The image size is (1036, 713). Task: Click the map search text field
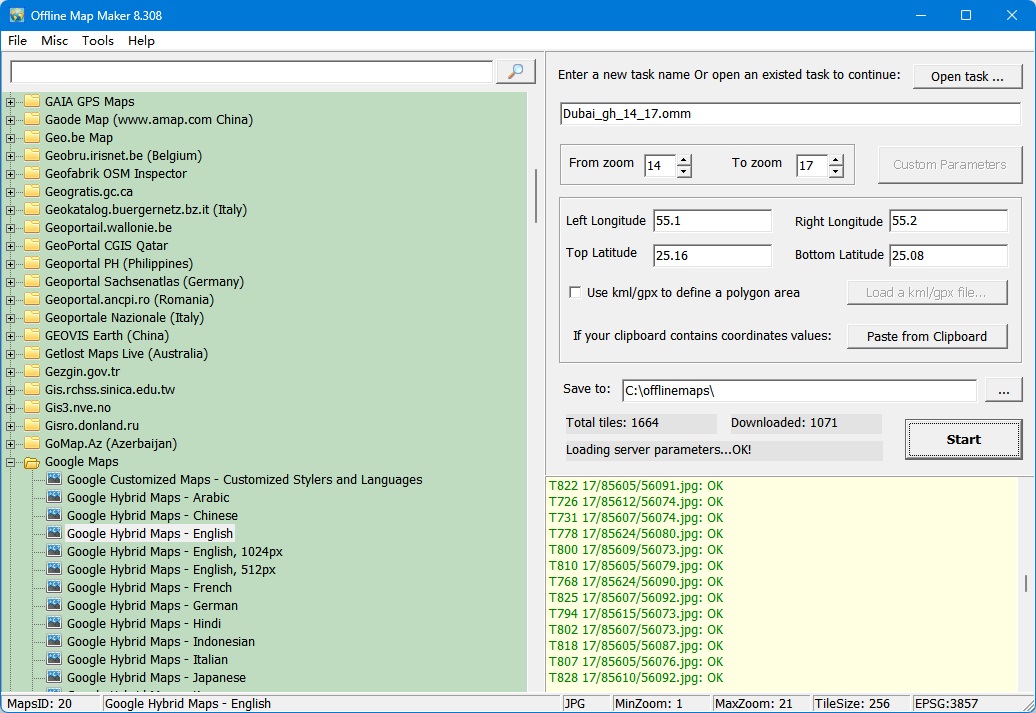pyautogui.click(x=252, y=71)
